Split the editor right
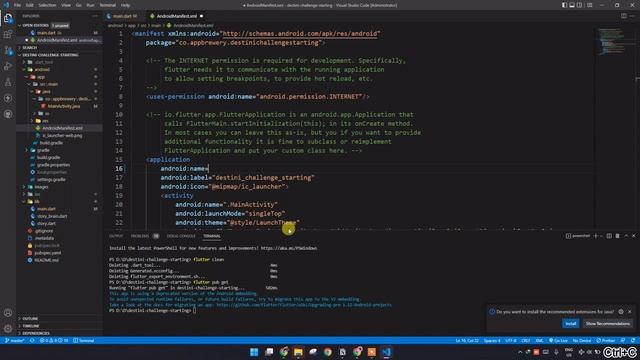 coord(624,16)
